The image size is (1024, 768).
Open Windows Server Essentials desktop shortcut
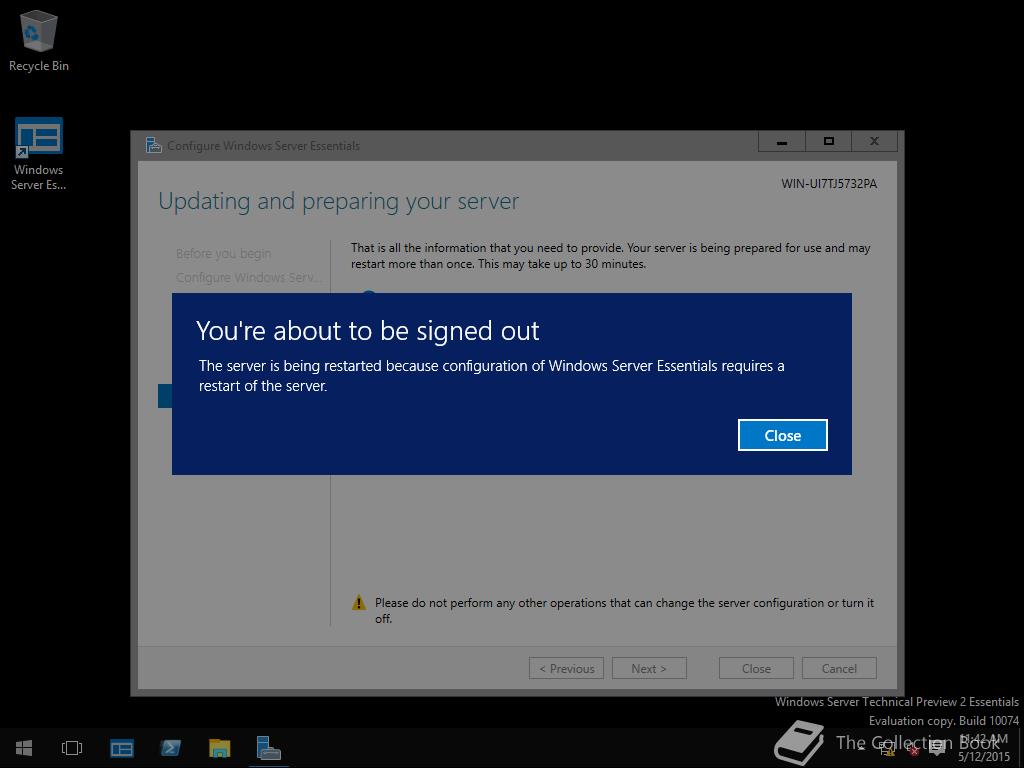[x=39, y=154]
